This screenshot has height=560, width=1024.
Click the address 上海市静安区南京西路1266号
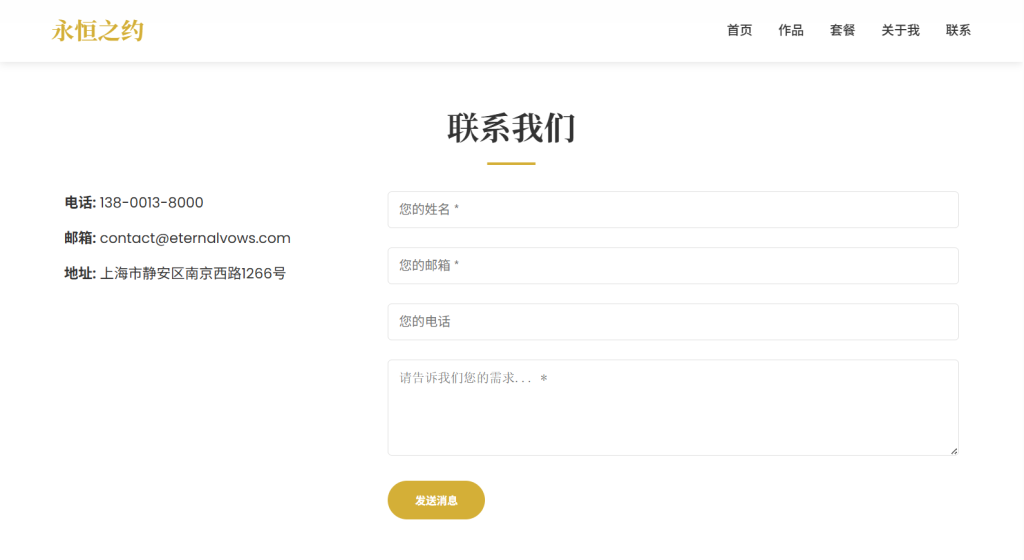pos(192,273)
